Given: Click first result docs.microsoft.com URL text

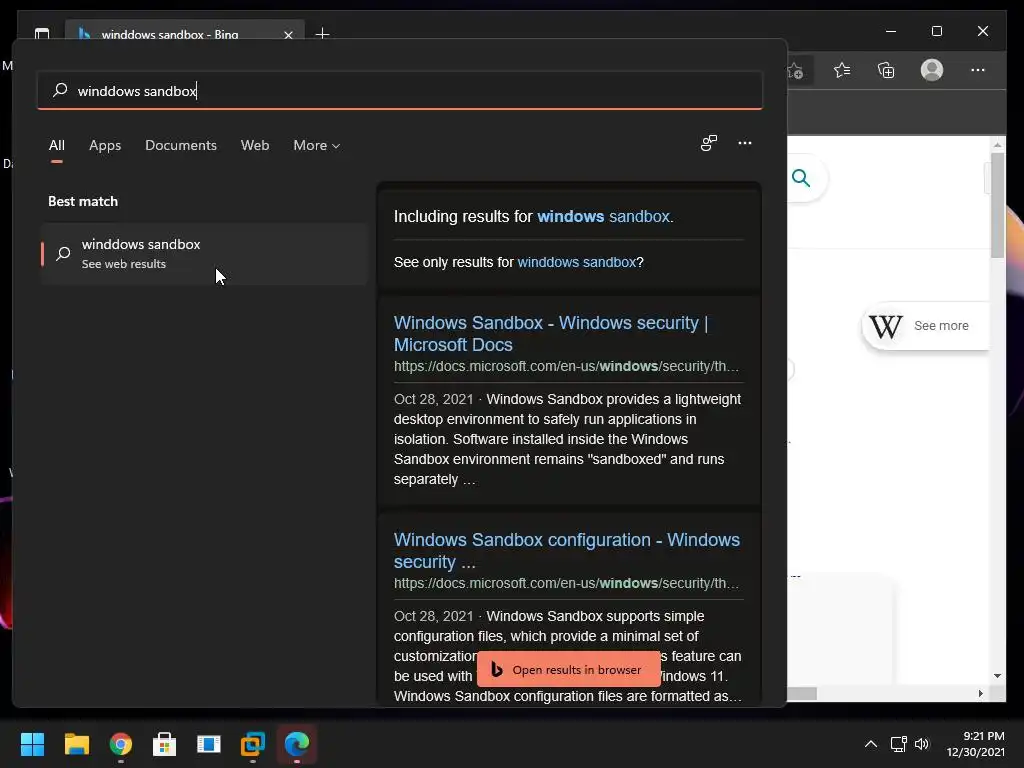Looking at the screenshot, I should tap(566, 366).
